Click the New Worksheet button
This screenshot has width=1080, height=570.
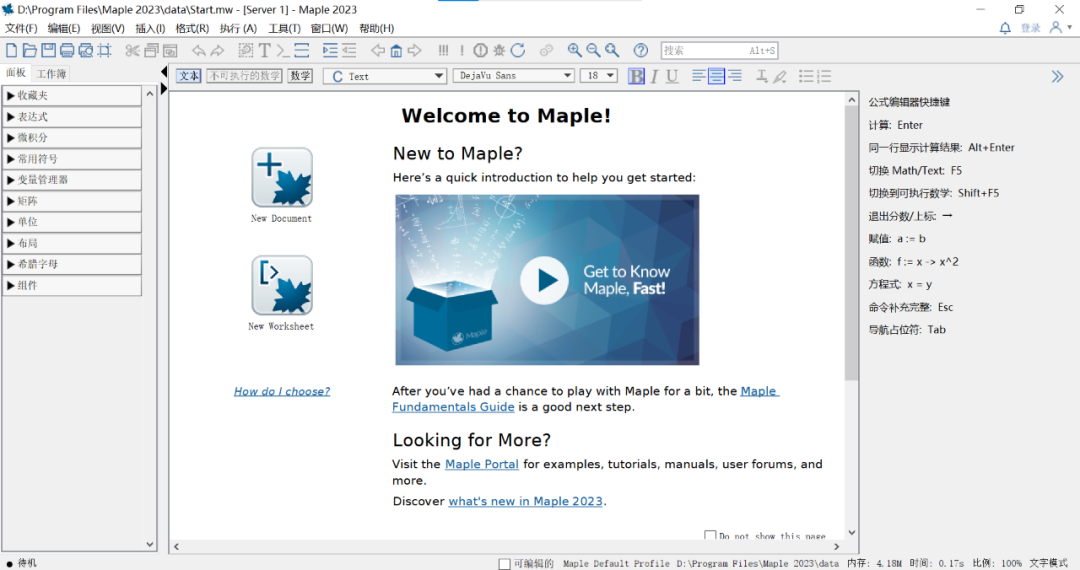click(x=282, y=286)
